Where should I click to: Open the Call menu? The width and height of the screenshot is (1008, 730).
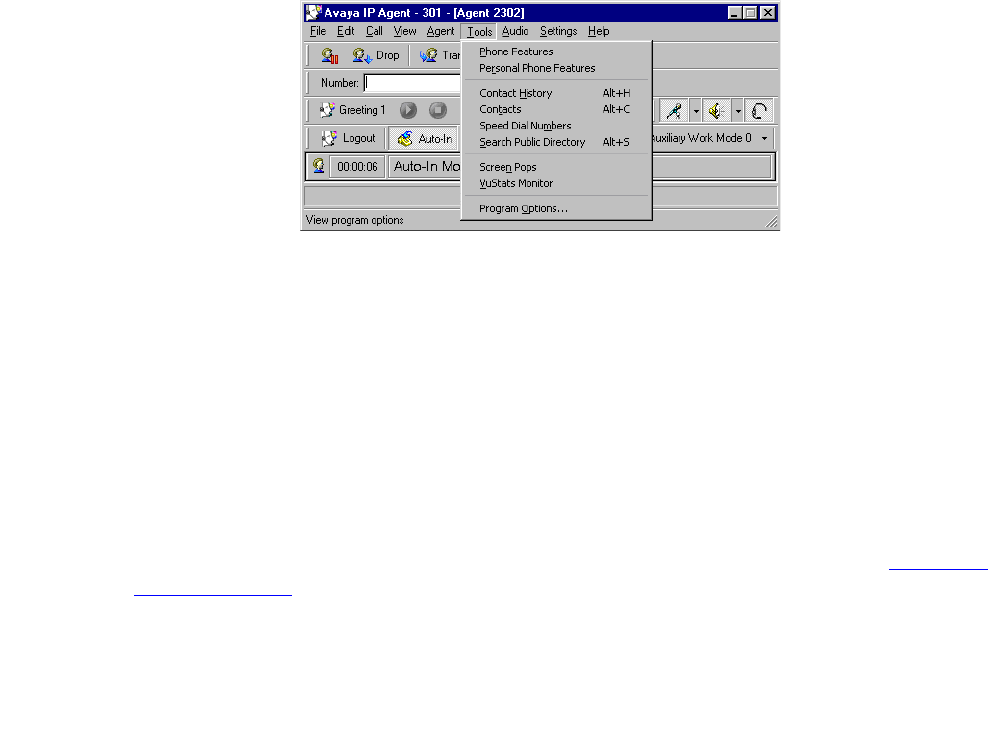point(374,31)
